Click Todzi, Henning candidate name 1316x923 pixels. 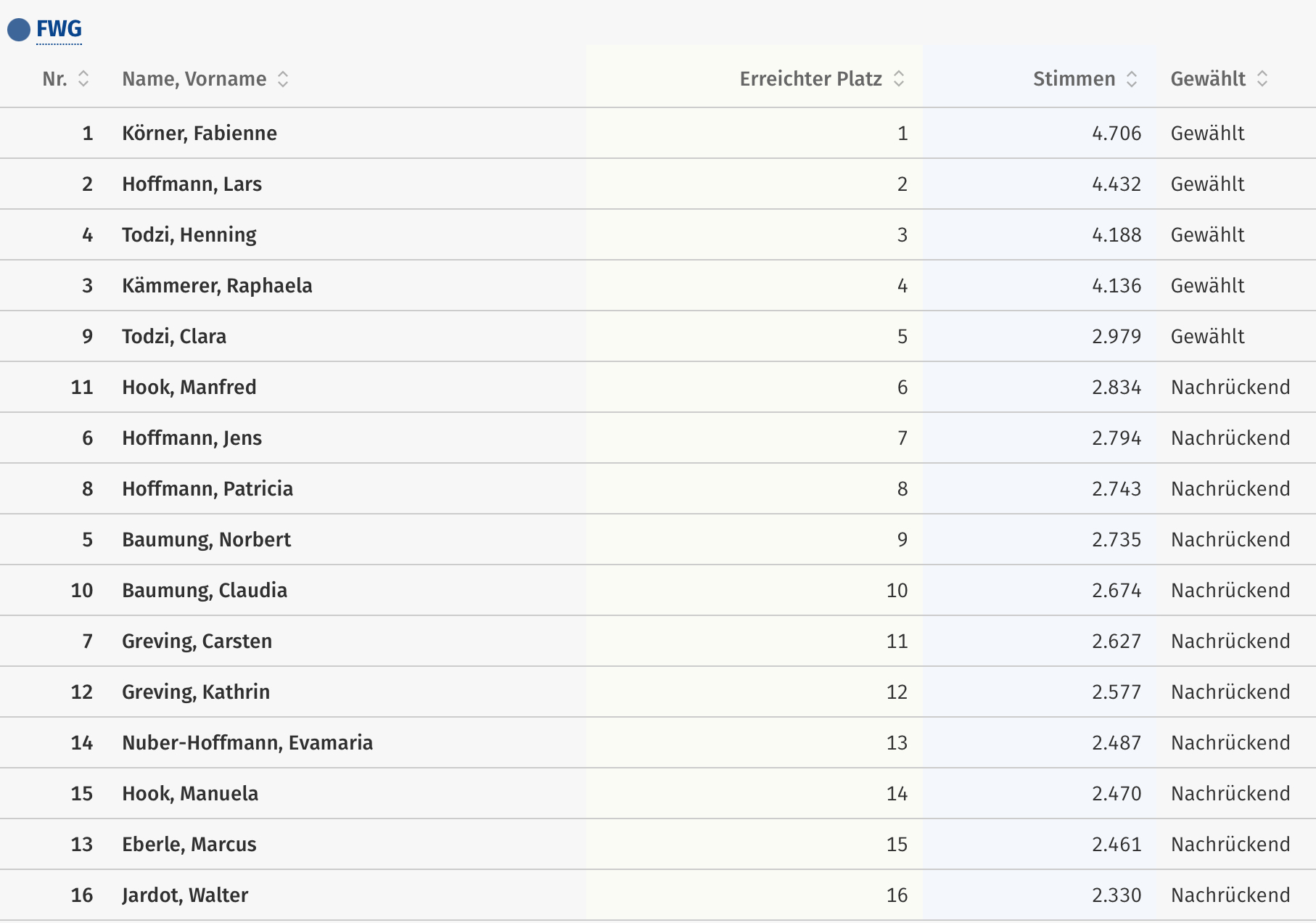pyautogui.click(x=189, y=235)
